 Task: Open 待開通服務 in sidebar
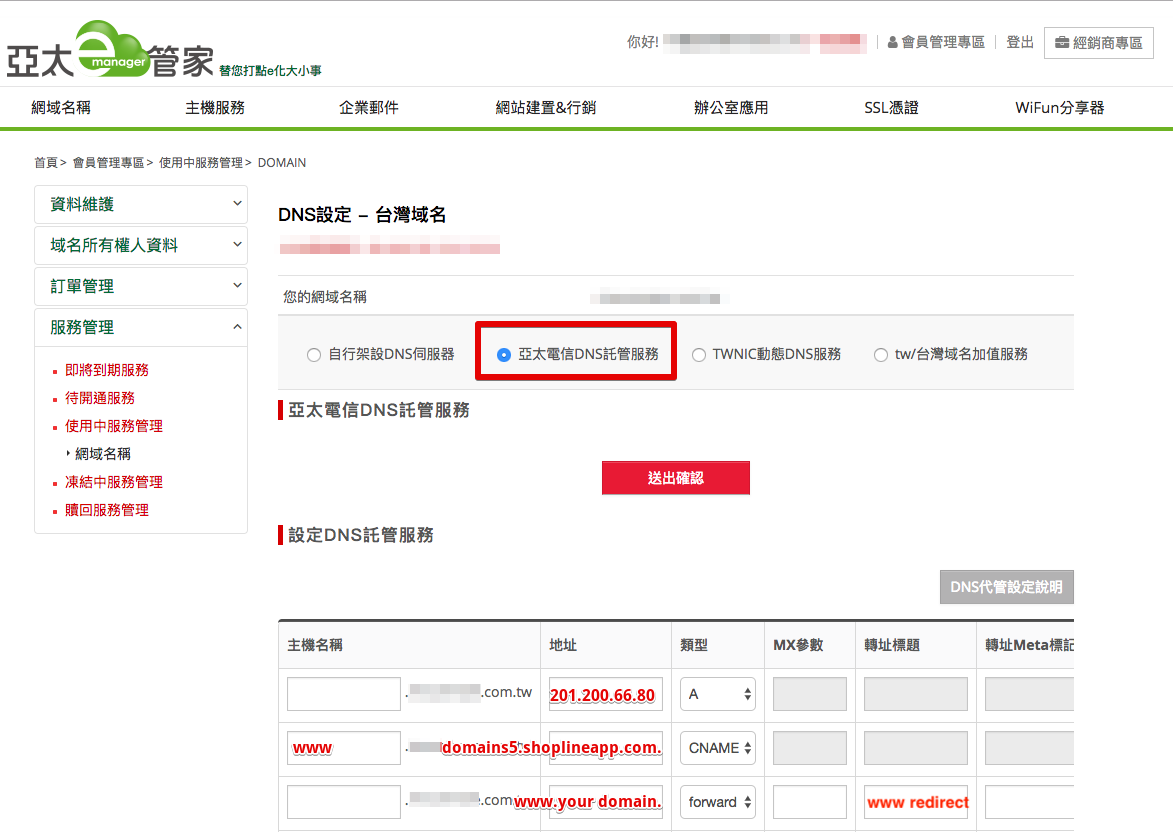(x=99, y=398)
